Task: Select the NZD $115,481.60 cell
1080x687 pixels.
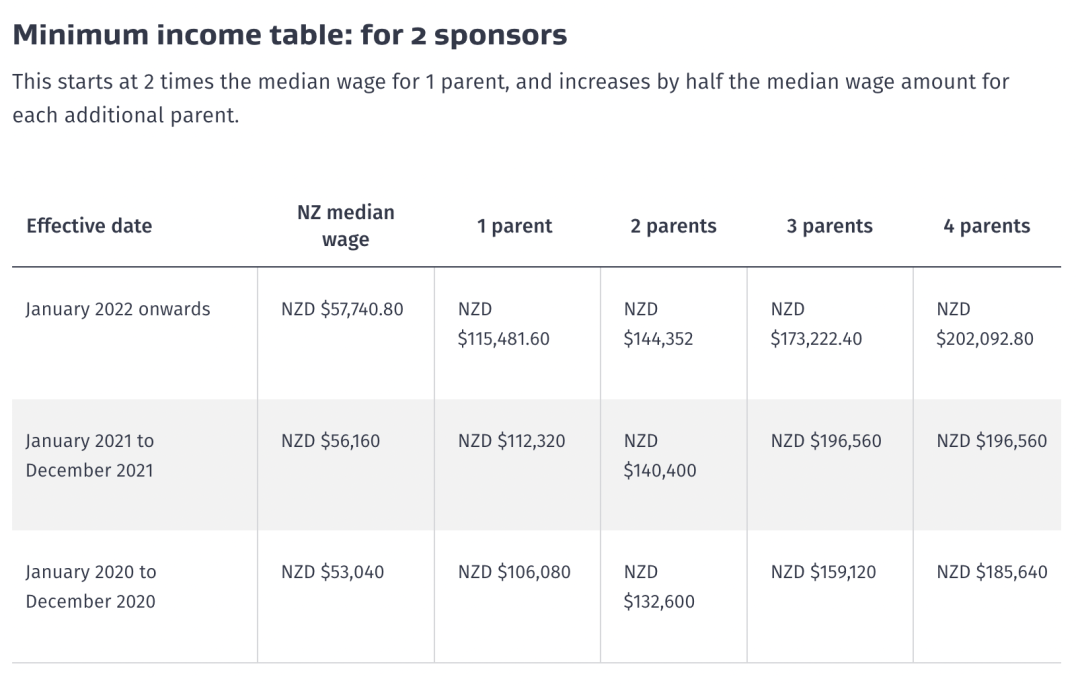Action: pyautogui.click(x=503, y=324)
